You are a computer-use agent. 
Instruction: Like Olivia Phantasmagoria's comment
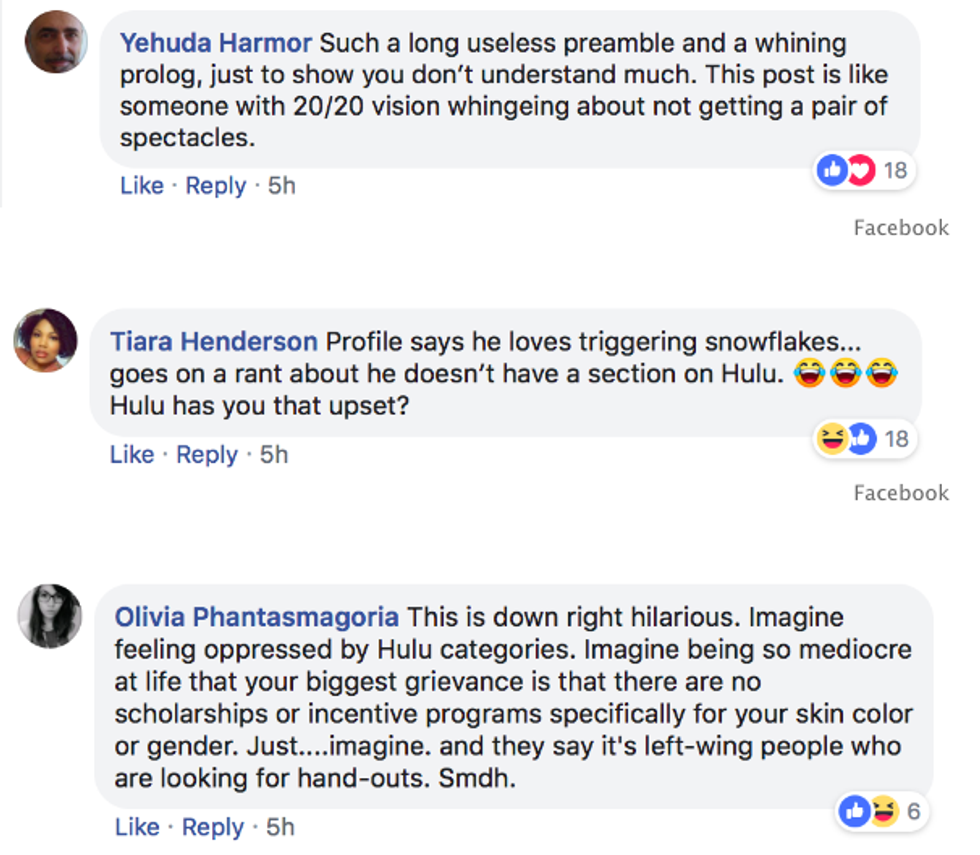(x=137, y=827)
